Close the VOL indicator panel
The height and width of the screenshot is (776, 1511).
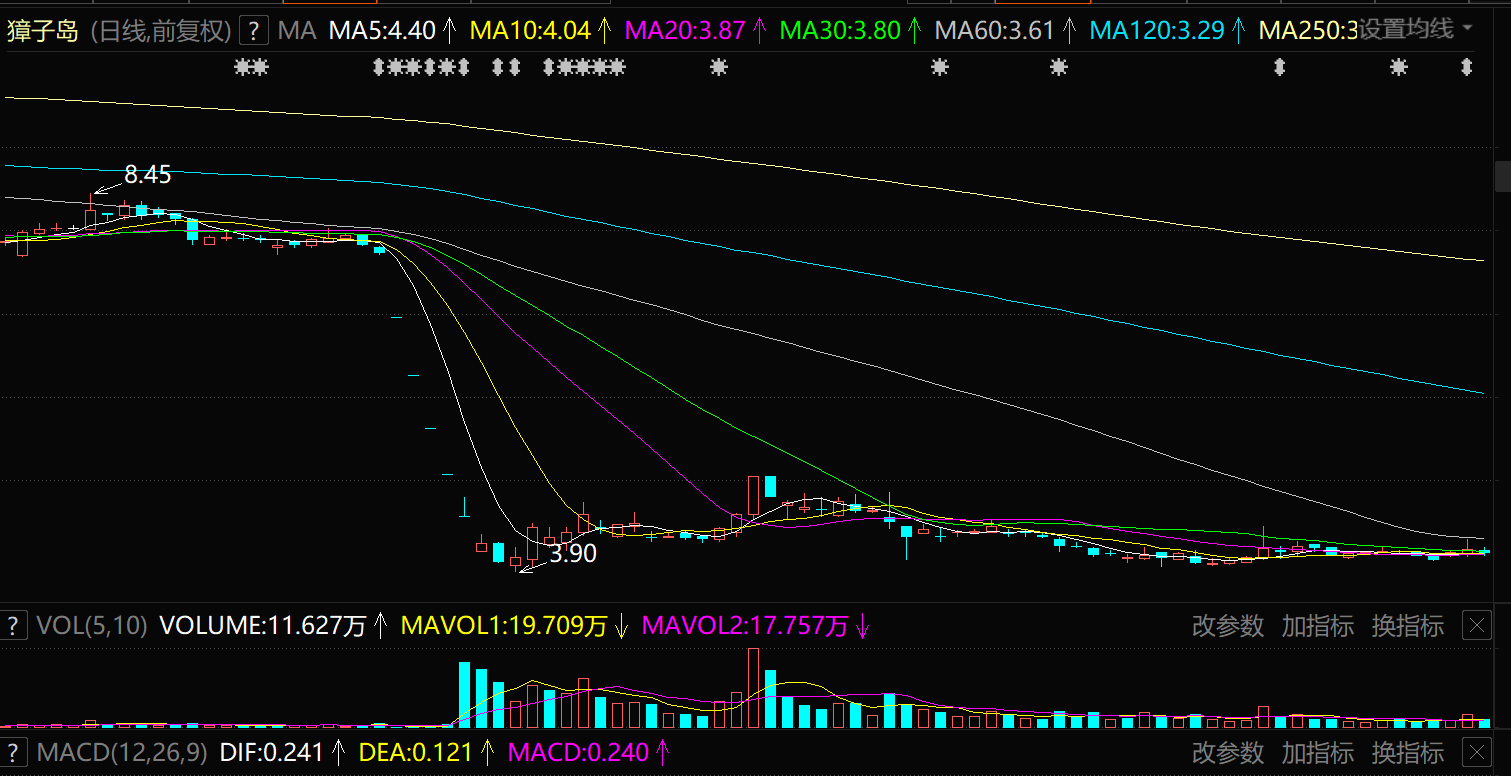coord(1476,627)
